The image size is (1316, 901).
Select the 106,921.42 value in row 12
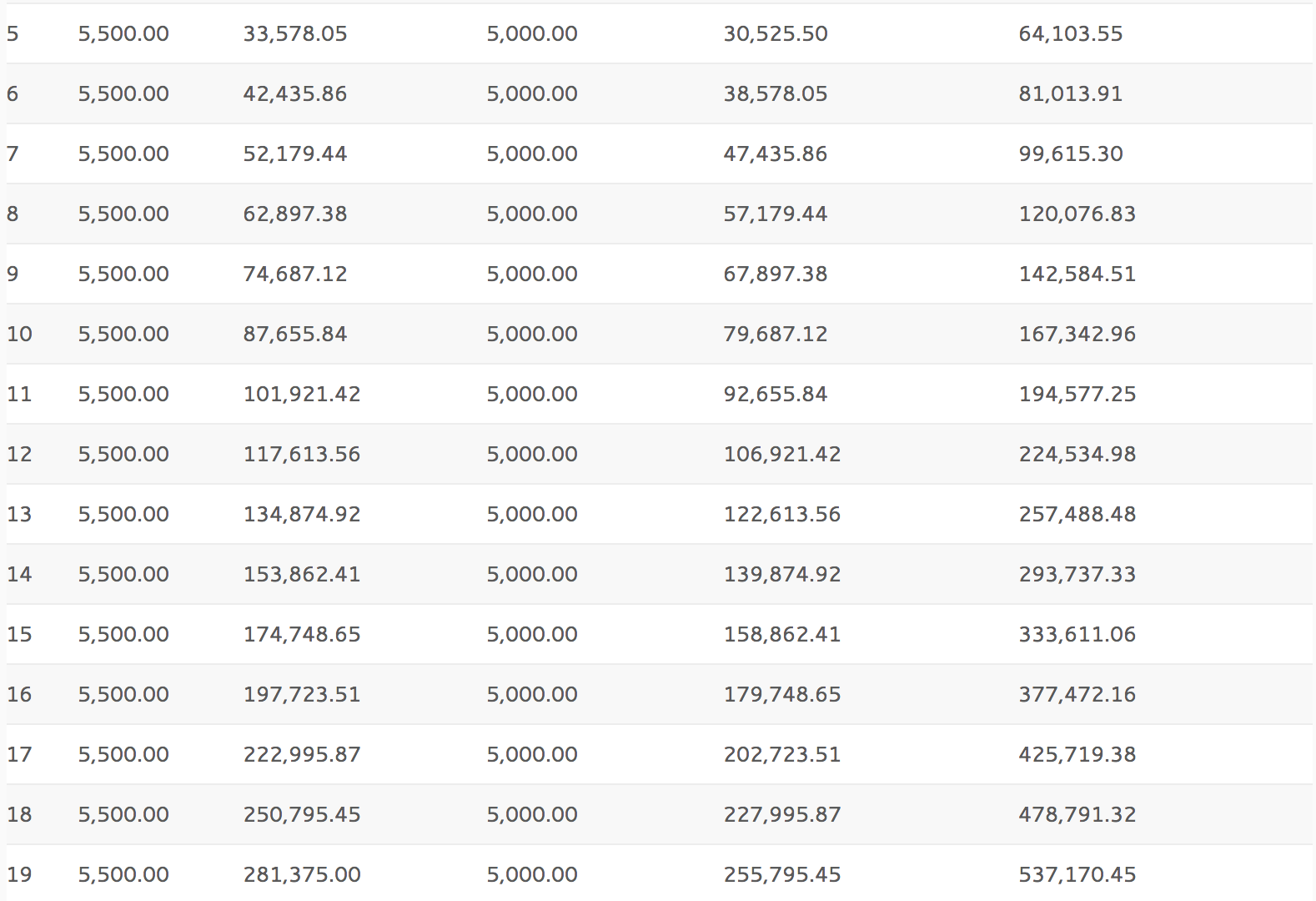click(782, 454)
